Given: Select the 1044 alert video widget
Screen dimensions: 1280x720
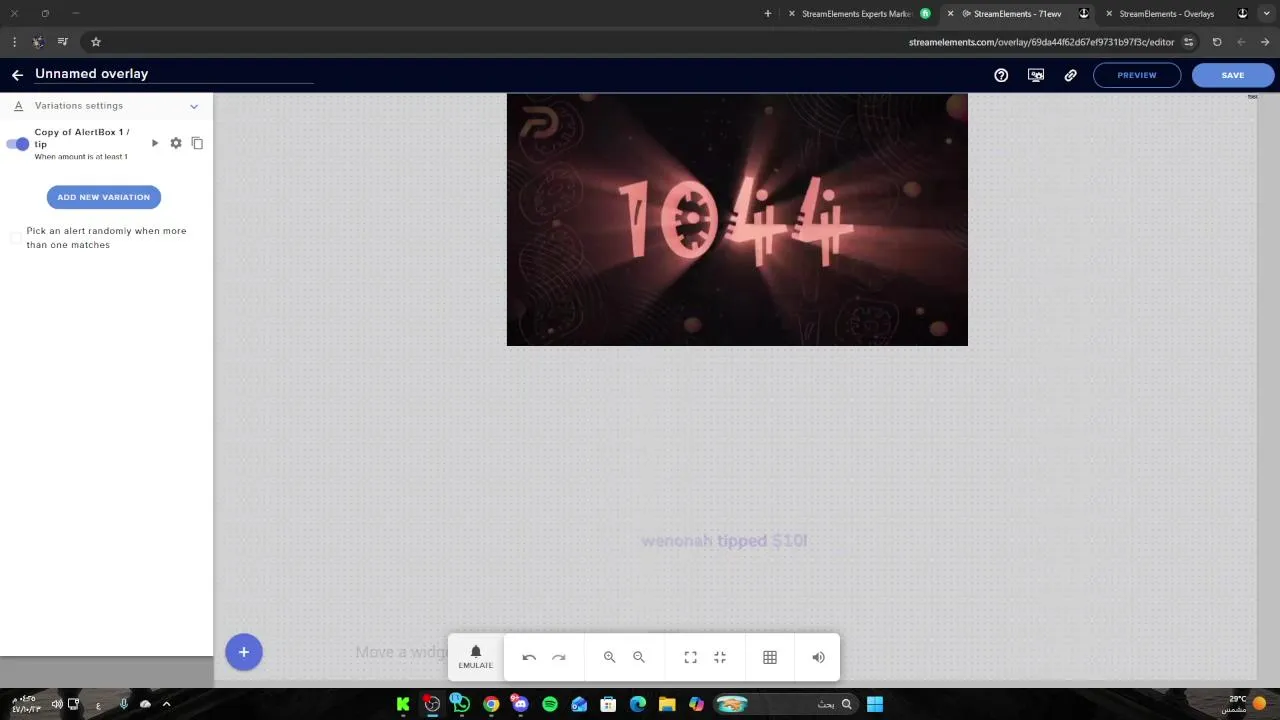Looking at the screenshot, I should [x=737, y=220].
